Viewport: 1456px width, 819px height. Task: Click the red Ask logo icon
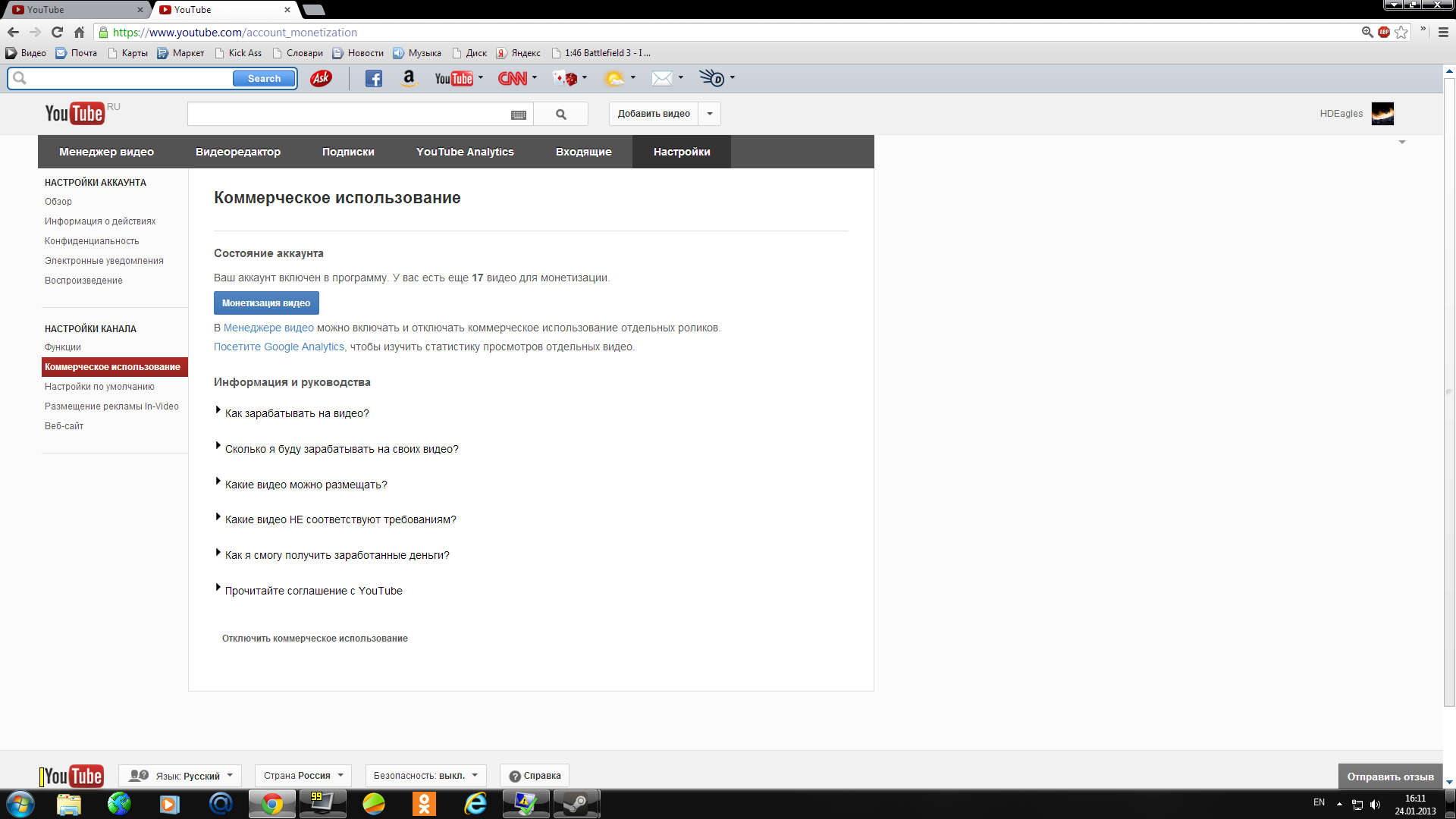pos(321,79)
